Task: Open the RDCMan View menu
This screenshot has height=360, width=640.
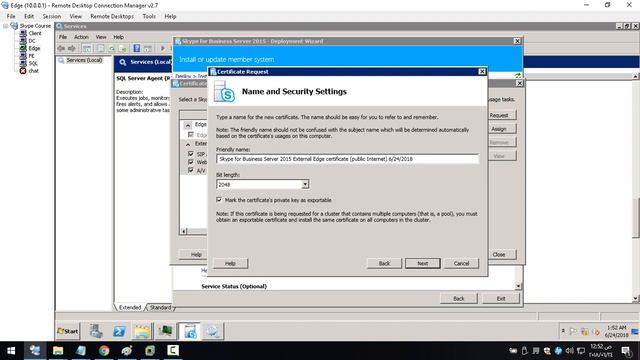Action: pyautogui.click(x=76, y=16)
